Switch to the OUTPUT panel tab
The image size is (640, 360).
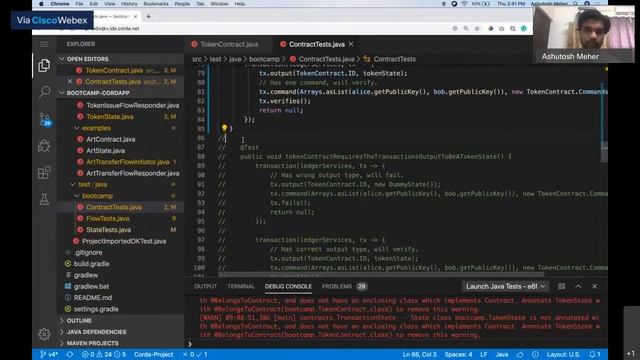[206, 287]
